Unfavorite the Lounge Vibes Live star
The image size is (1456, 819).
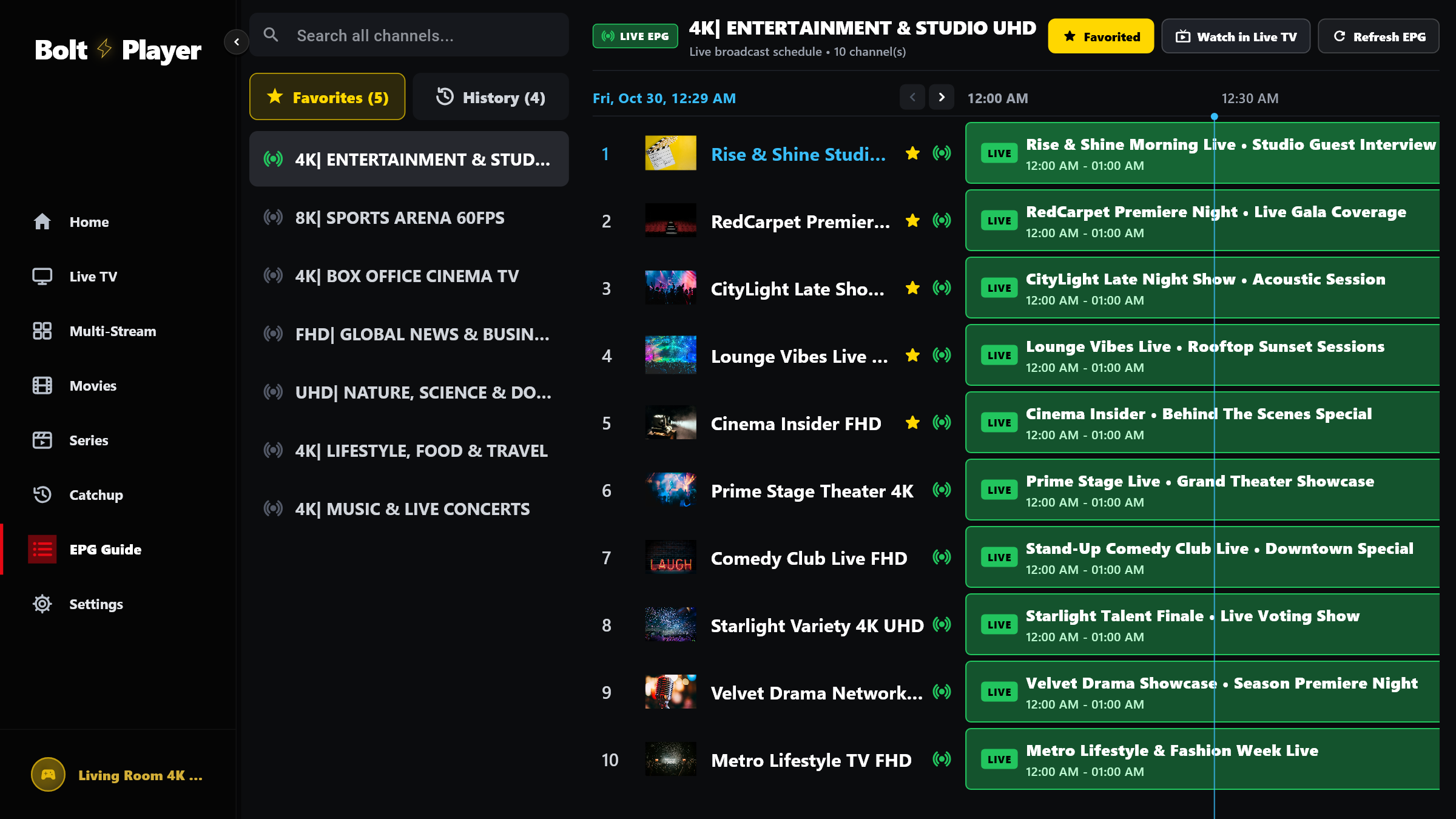click(x=912, y=356)
